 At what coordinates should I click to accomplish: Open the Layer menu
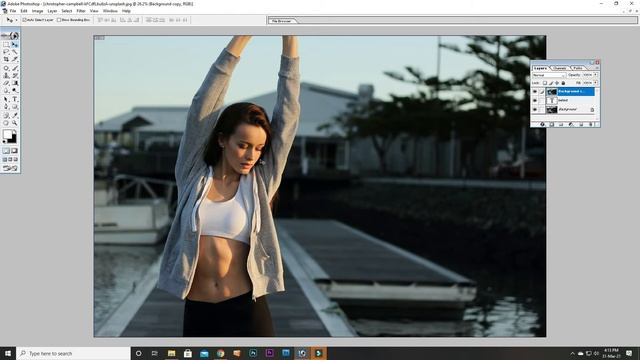[x=52, y=11]
